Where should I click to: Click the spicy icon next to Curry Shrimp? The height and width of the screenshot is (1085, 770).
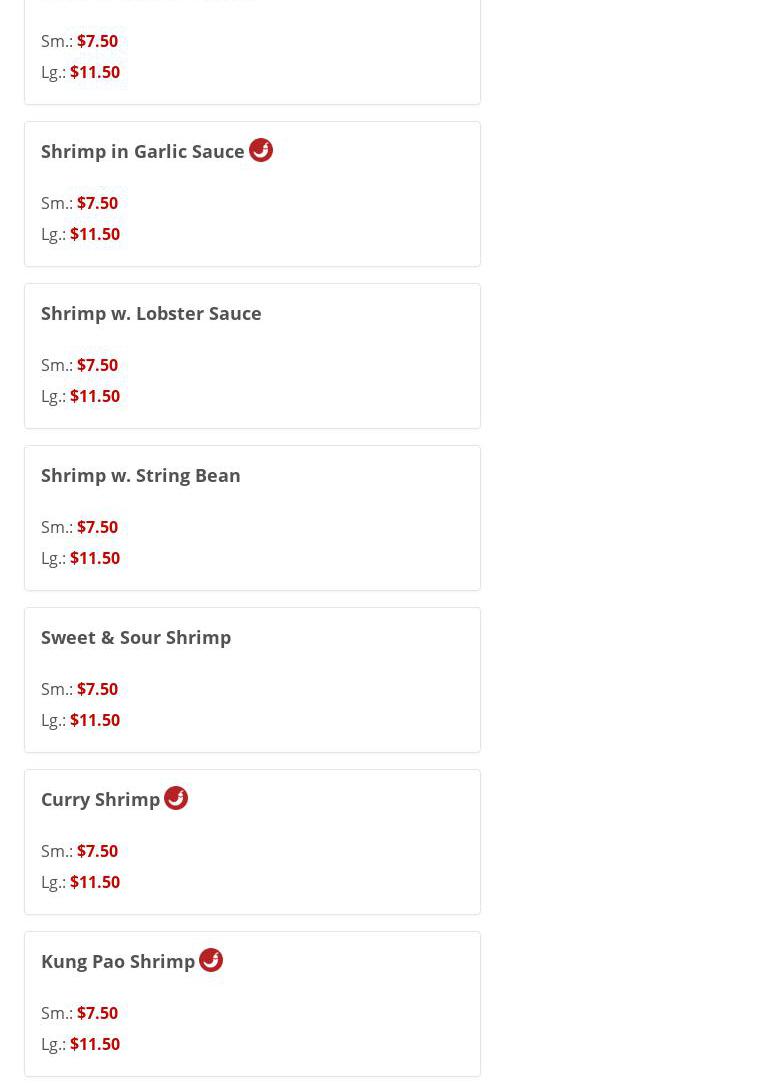coord(176,798)
